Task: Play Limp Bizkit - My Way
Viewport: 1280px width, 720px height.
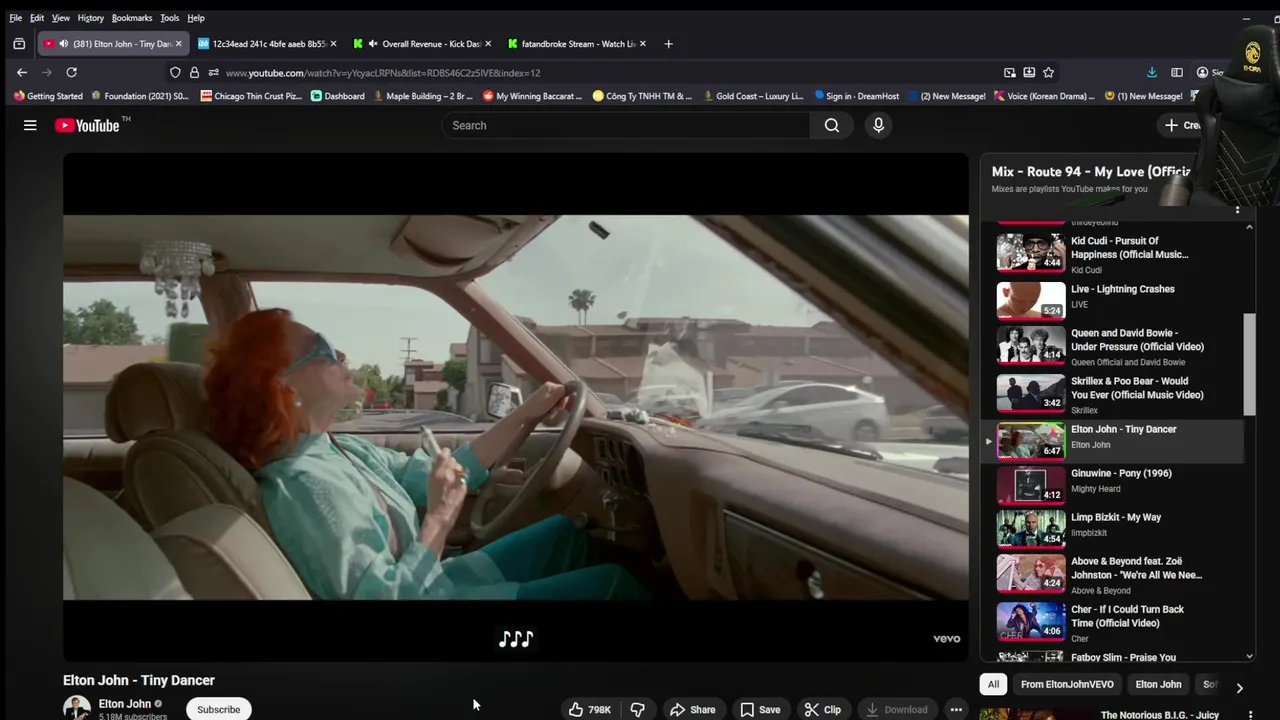Action: (1110, 530)
